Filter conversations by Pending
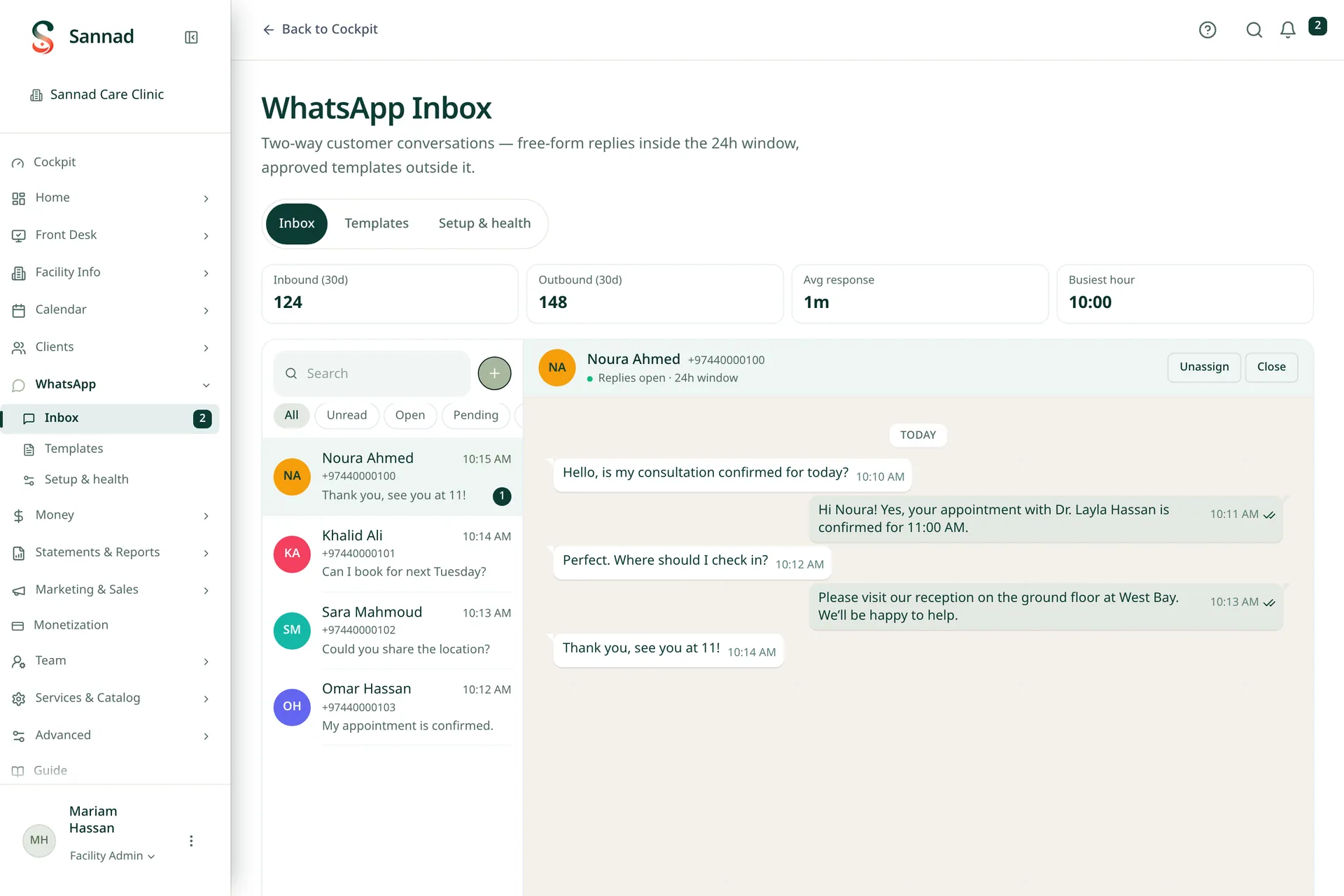The height and width of the screenshot is (896, 1344). 475,415
